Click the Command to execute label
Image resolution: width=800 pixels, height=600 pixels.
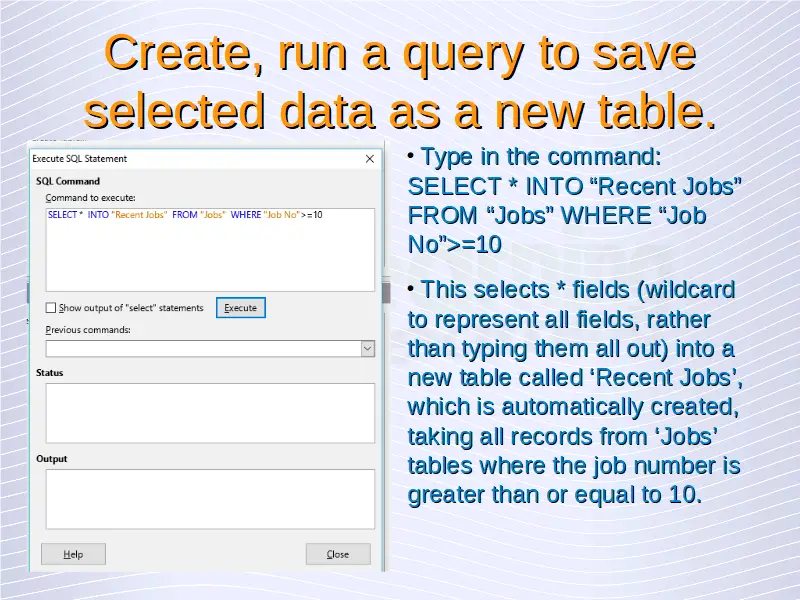click(x=90, y=198)
